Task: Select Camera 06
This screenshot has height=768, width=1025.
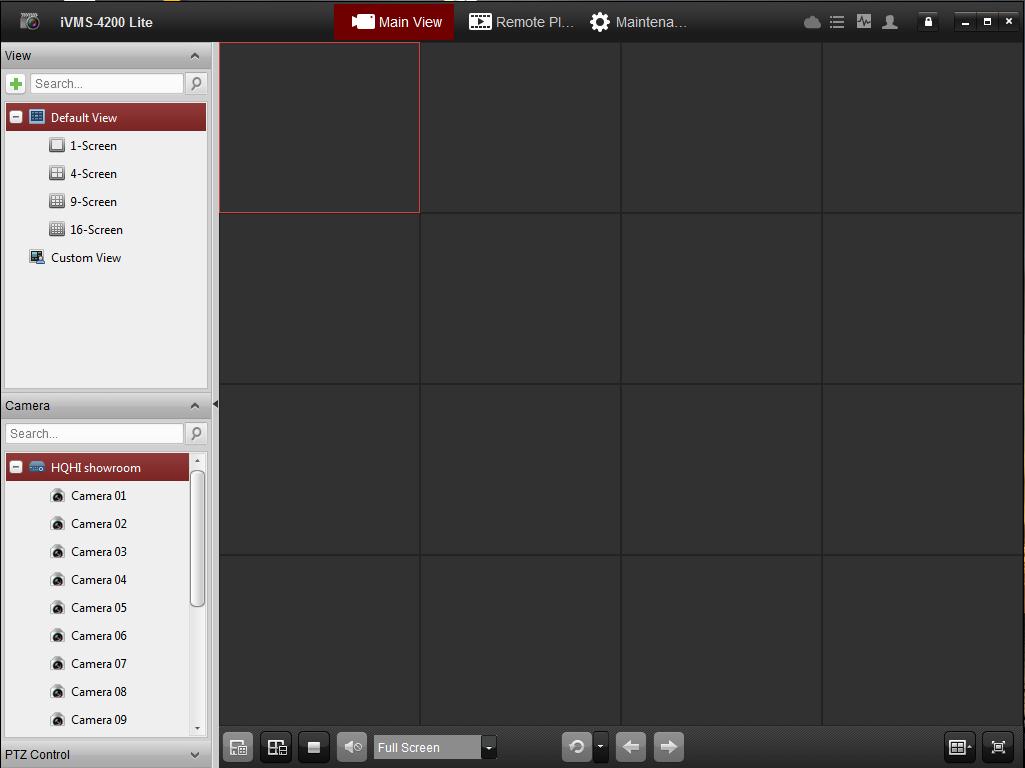Action: (98, 636)
